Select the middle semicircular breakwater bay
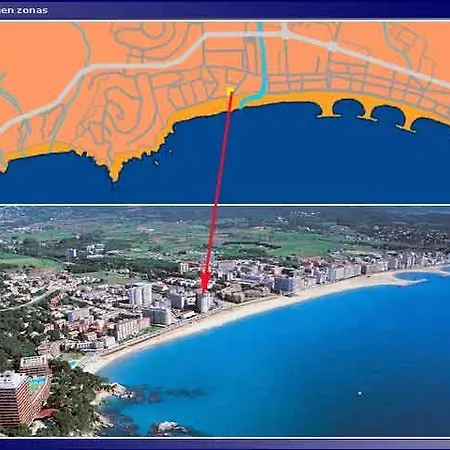Viewport: 450px width, 450px height. coord(388,115)
